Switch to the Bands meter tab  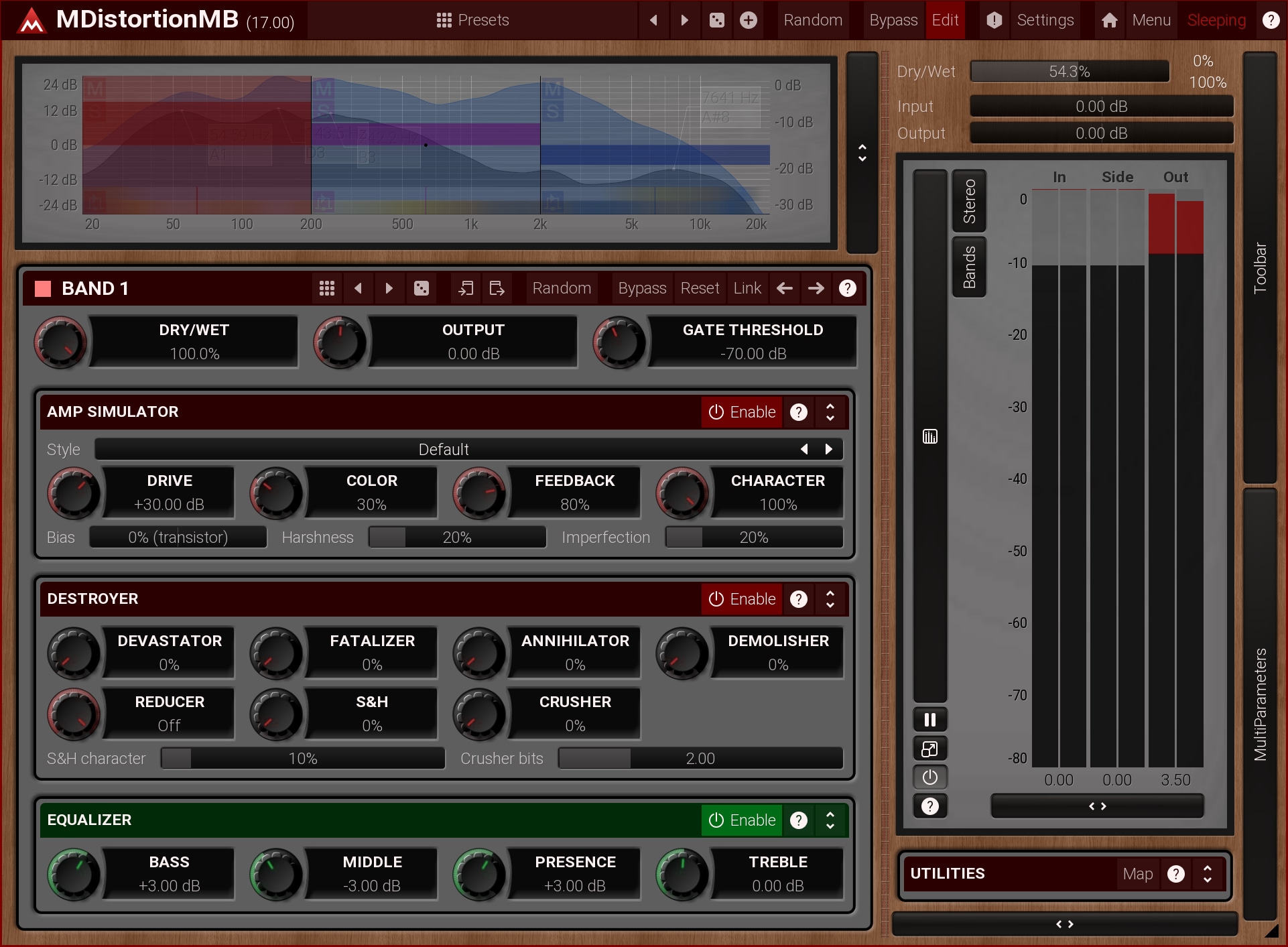tap(969, 267)
